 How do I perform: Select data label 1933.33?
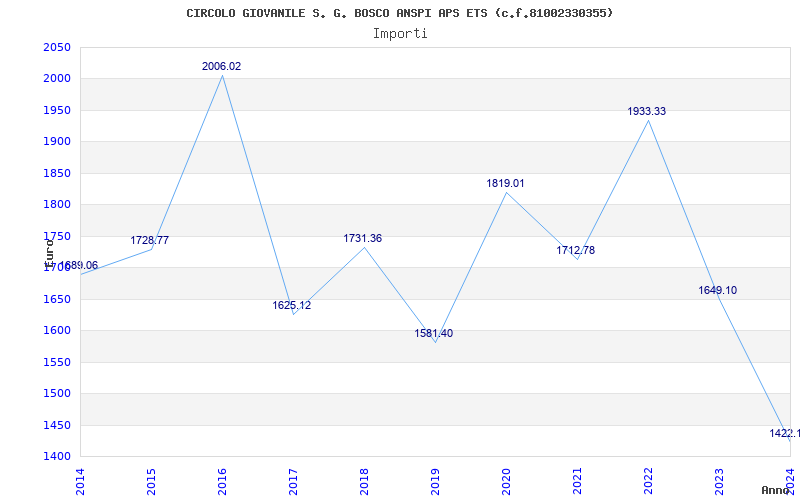pyautogui.click(x=646, y=111)
